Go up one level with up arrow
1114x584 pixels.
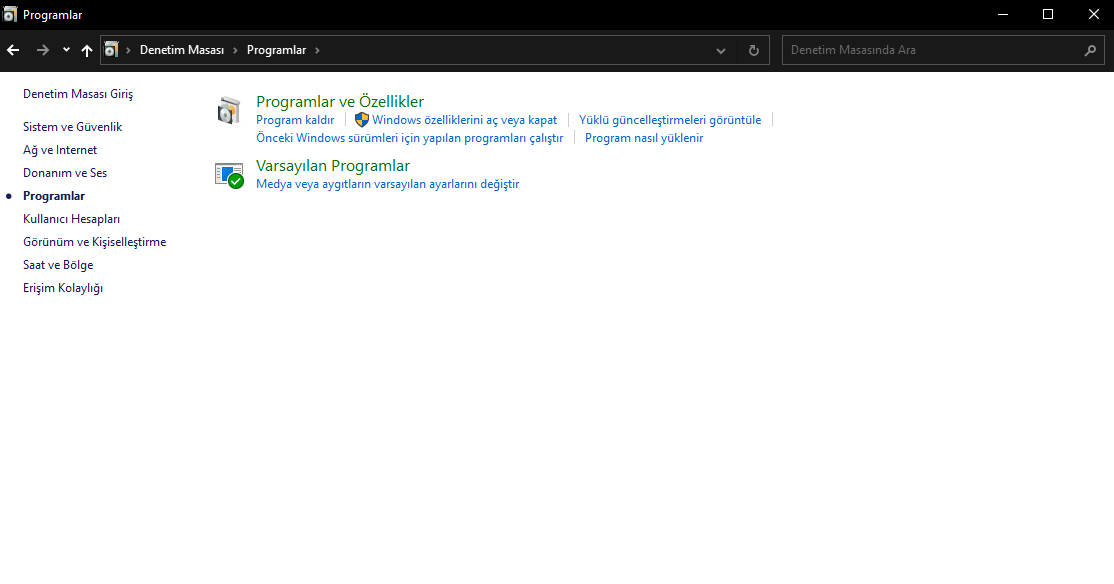[x=87, y=50]
